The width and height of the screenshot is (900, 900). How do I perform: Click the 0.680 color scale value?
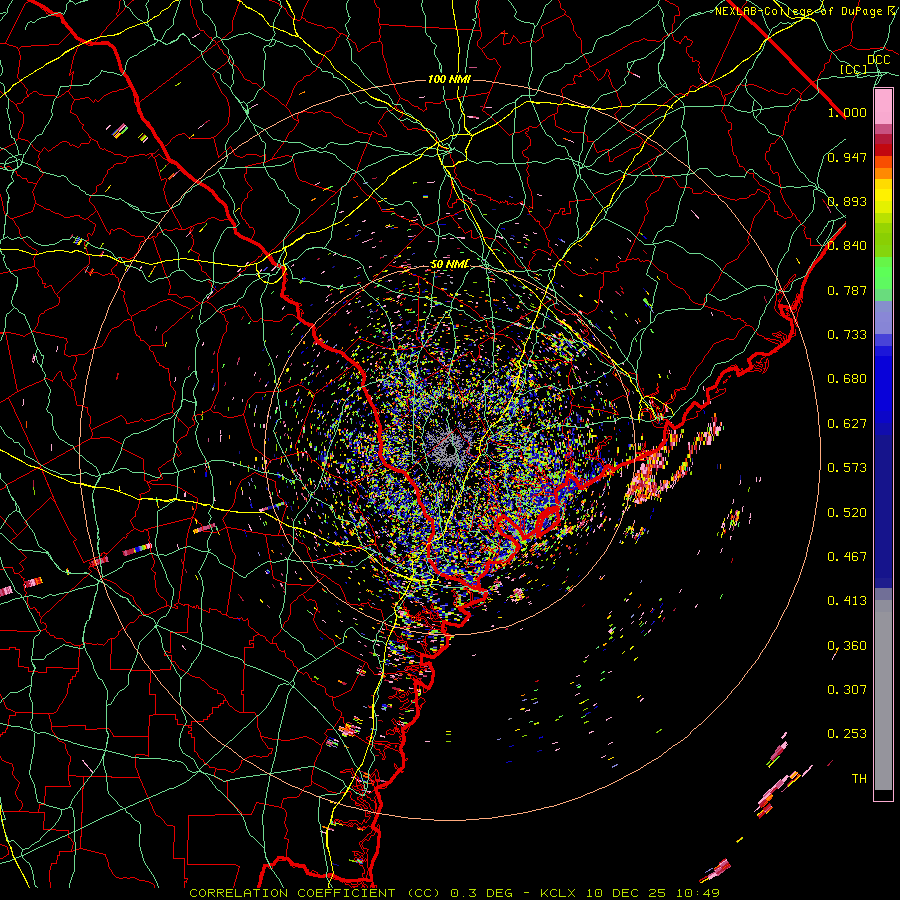coord(847,379)
